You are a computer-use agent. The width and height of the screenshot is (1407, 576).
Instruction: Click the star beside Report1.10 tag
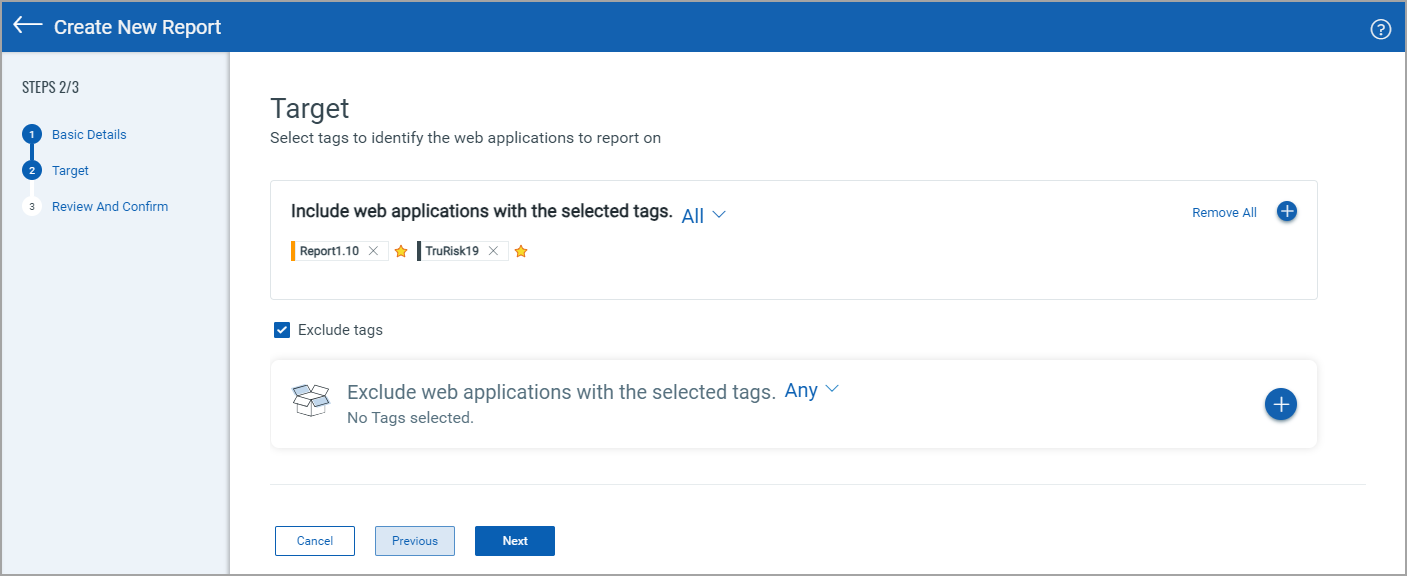click(x=401, y=252)
